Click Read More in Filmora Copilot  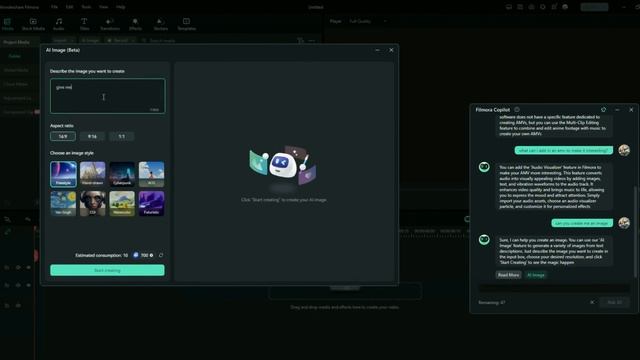click(x=509, y=275)
